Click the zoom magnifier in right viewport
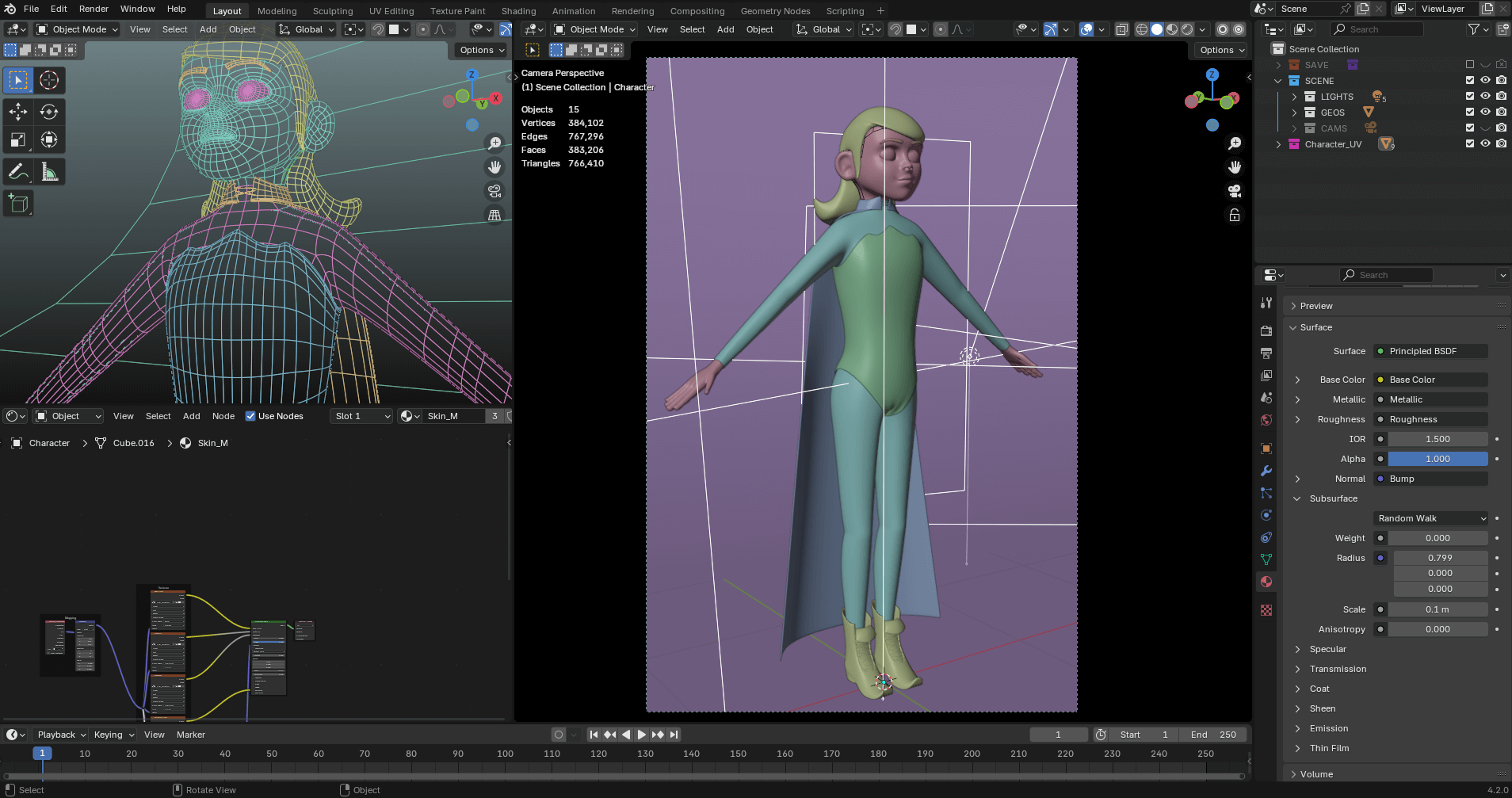 click(x=1235, y=143)
